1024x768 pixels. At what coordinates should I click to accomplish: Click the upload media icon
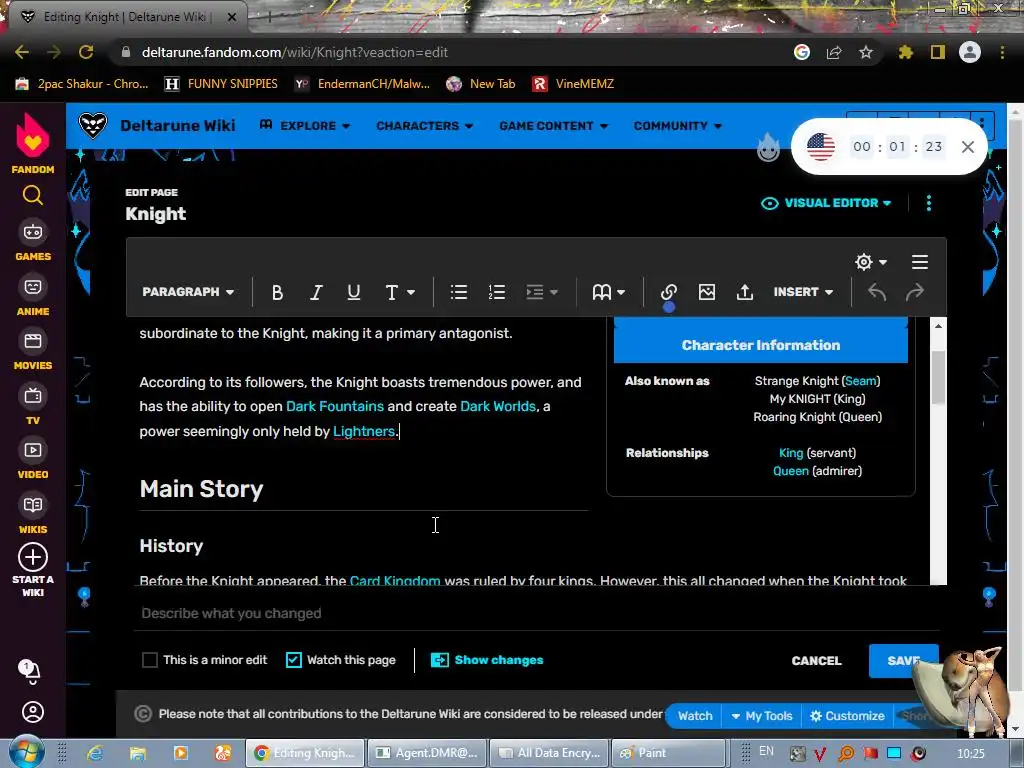click(x=744, y=293)
